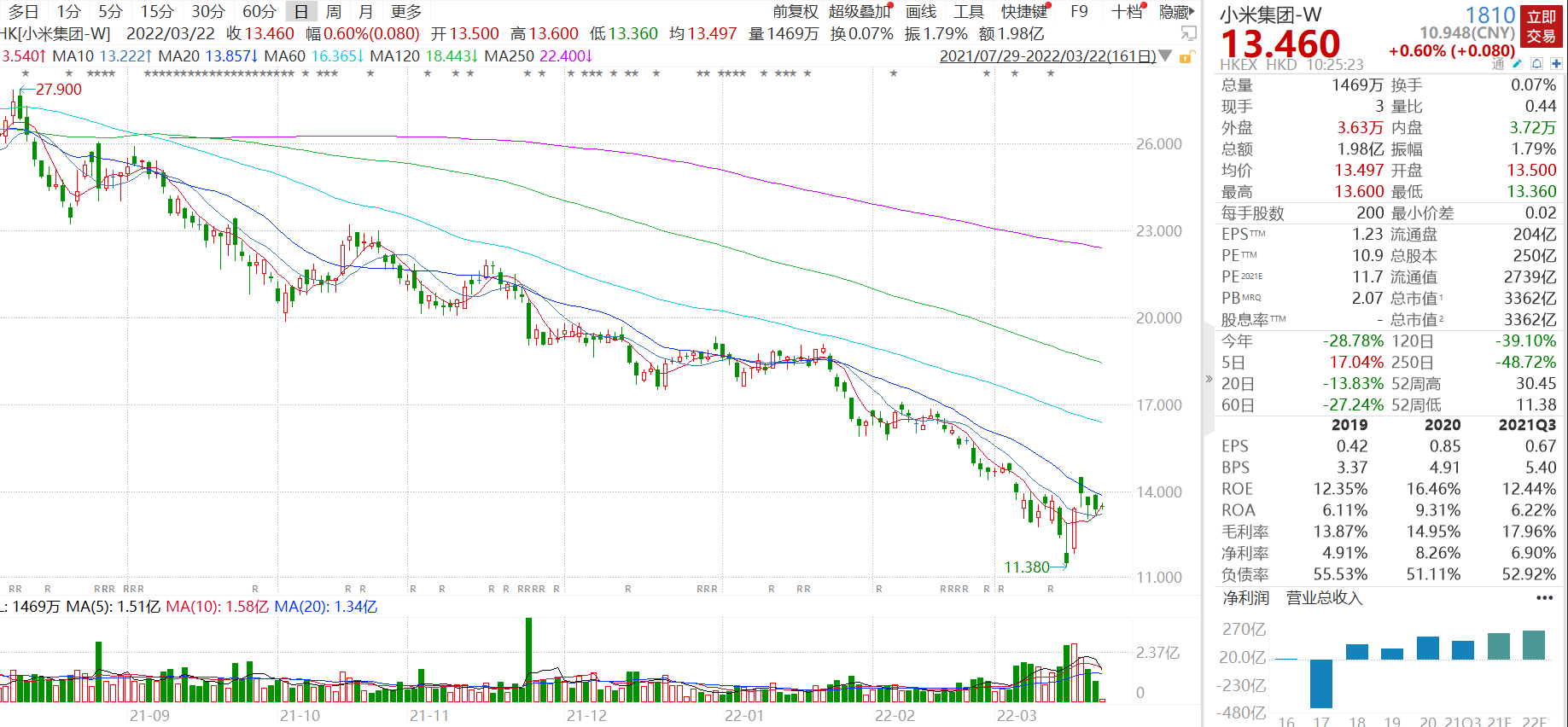Click the pop-out window icon above chart
1568x727 pixels.
[1187, 34]
